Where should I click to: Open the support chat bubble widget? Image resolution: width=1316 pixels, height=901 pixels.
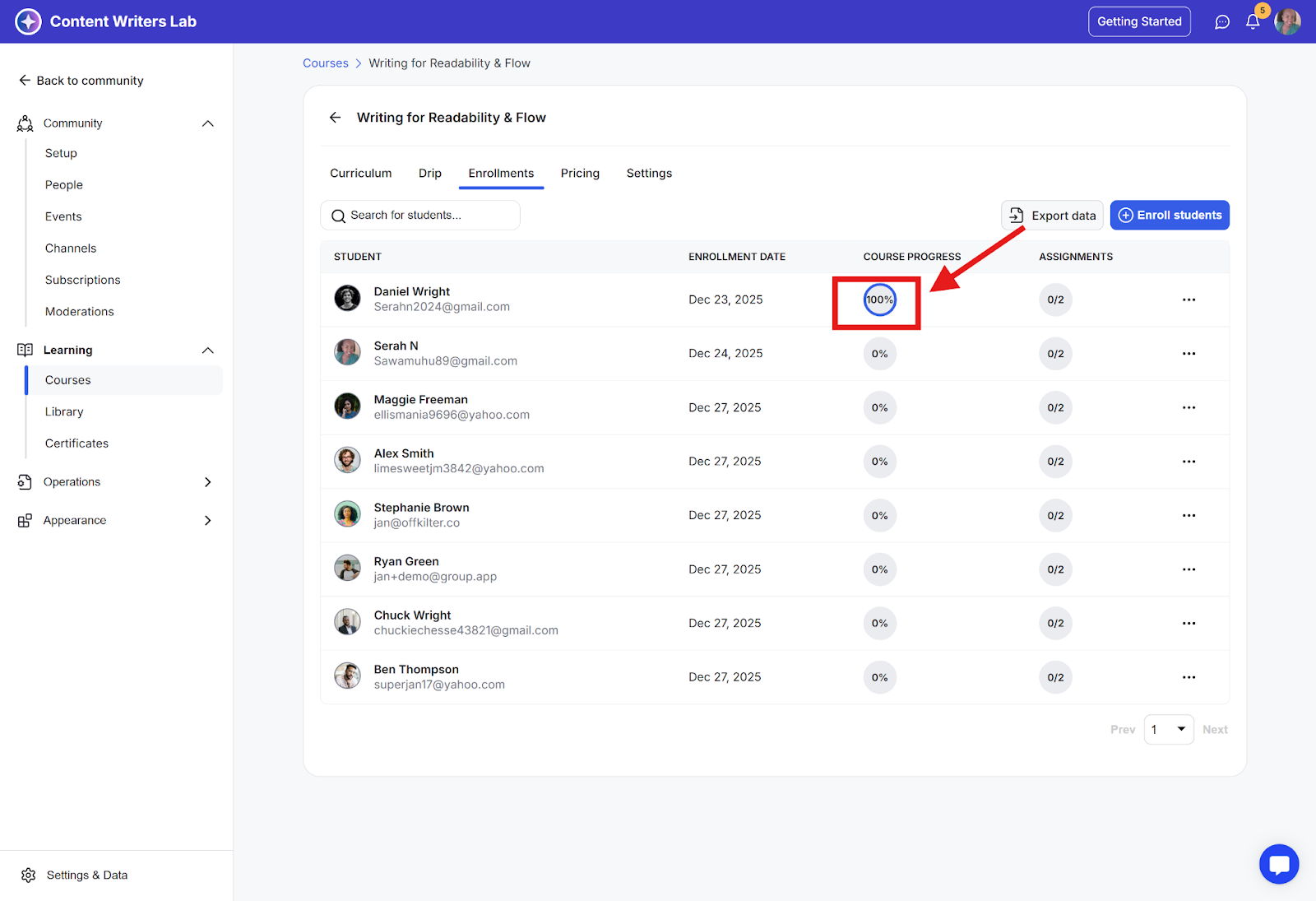(x=1279, y=864)
